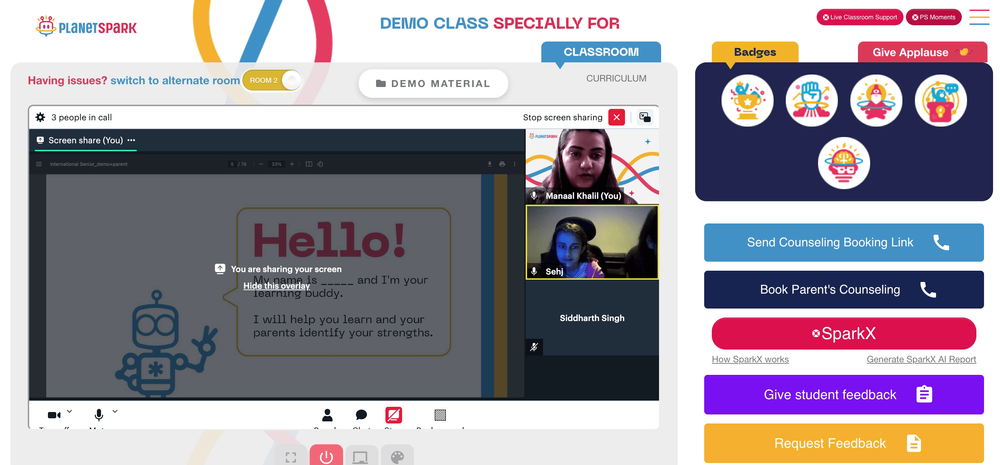Launch the SparkX button

point(844,334)
